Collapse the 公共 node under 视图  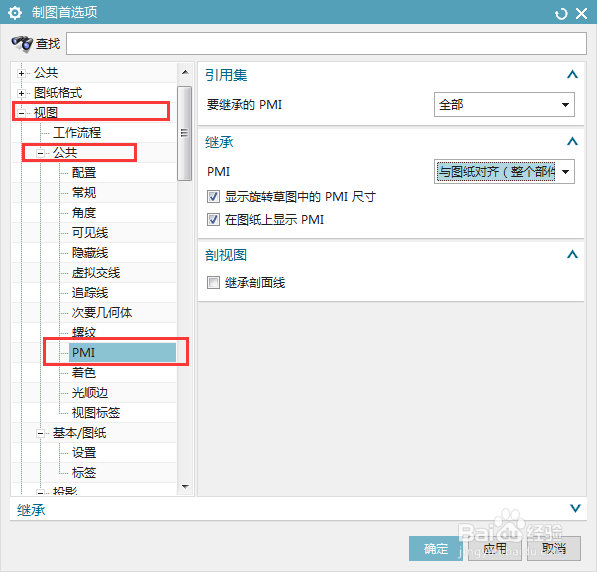[40, 153]
